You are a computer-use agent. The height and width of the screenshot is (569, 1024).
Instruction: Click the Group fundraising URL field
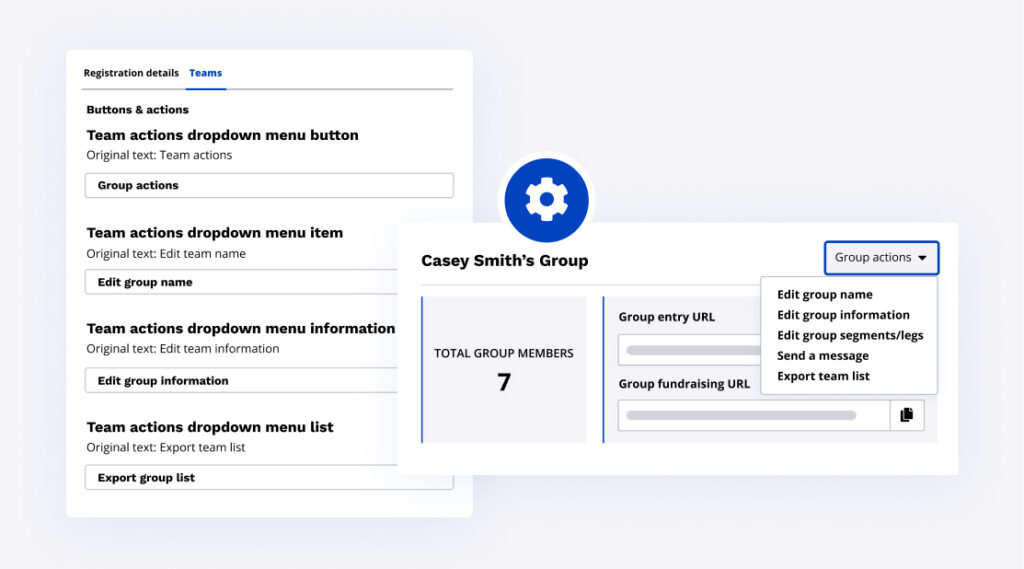753,415
